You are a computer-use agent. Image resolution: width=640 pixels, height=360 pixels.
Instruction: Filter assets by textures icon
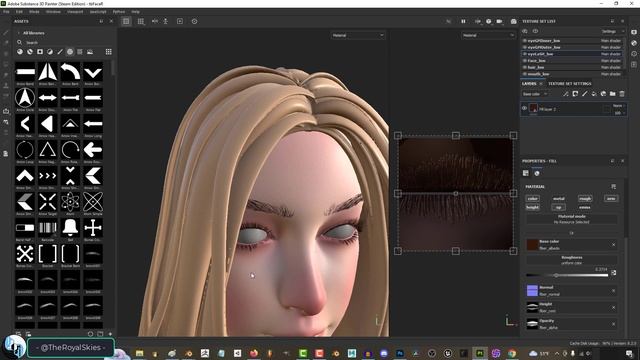point(80,52)
